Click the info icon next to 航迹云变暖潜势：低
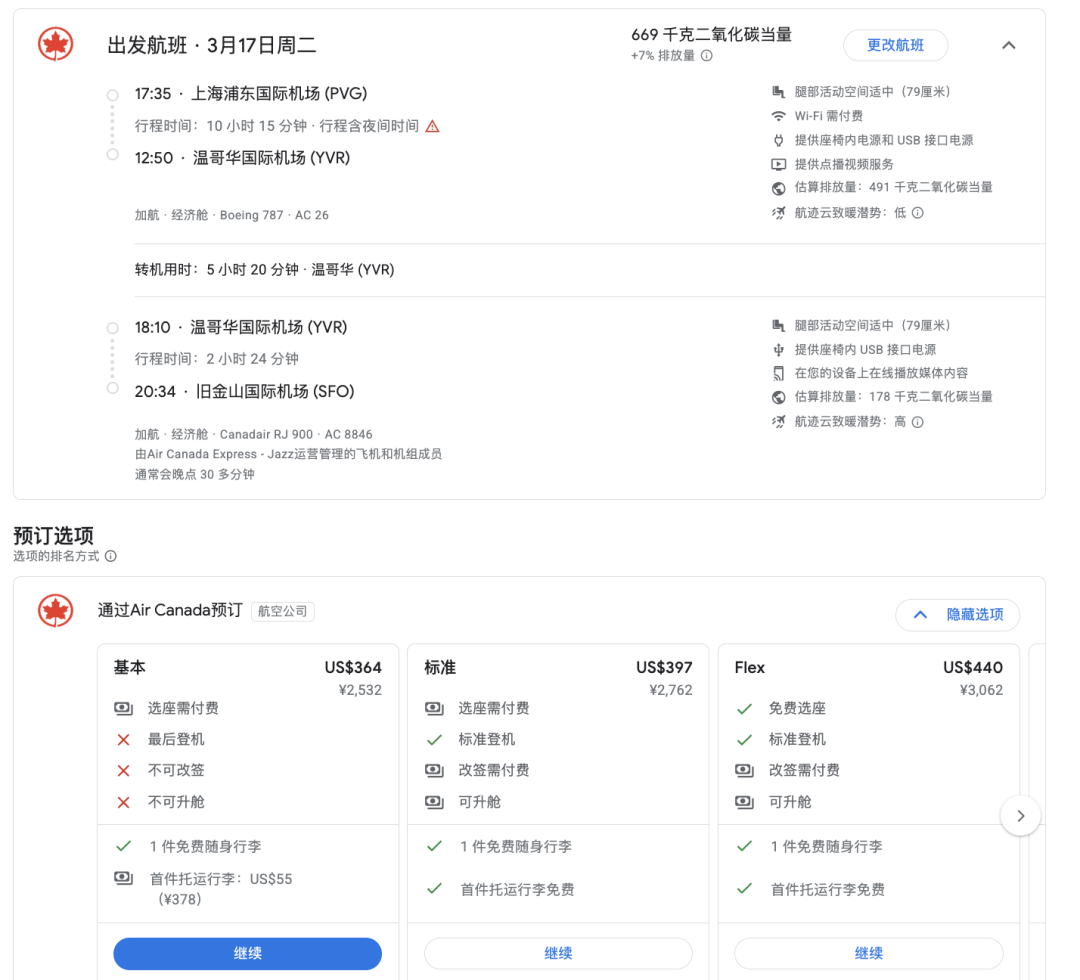 point(917,213)
